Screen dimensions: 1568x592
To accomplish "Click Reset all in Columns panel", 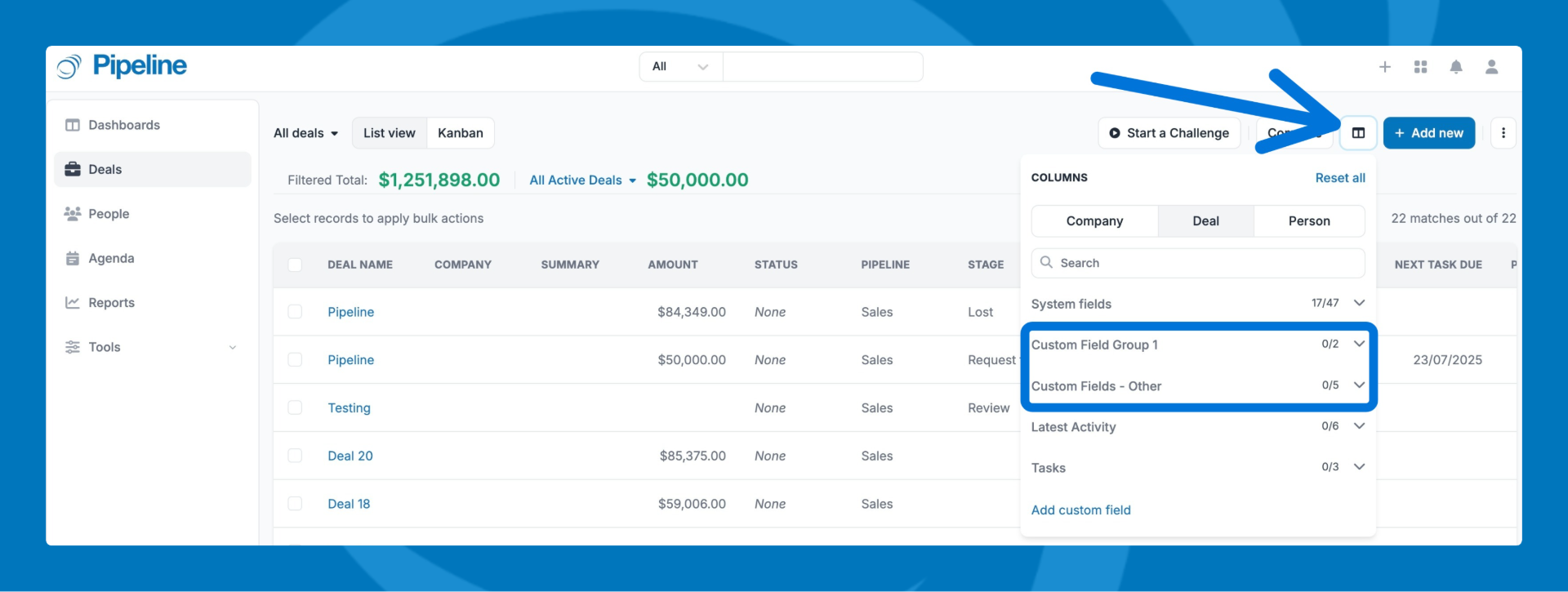I will click(x=1340, y=178).
